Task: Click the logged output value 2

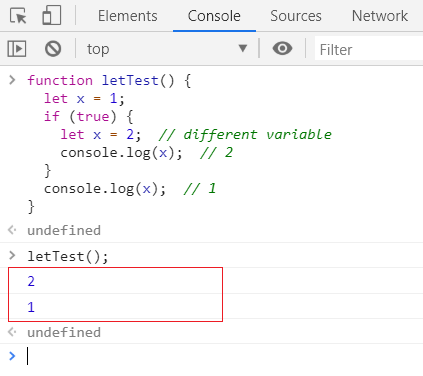Action: coord(31,281)
